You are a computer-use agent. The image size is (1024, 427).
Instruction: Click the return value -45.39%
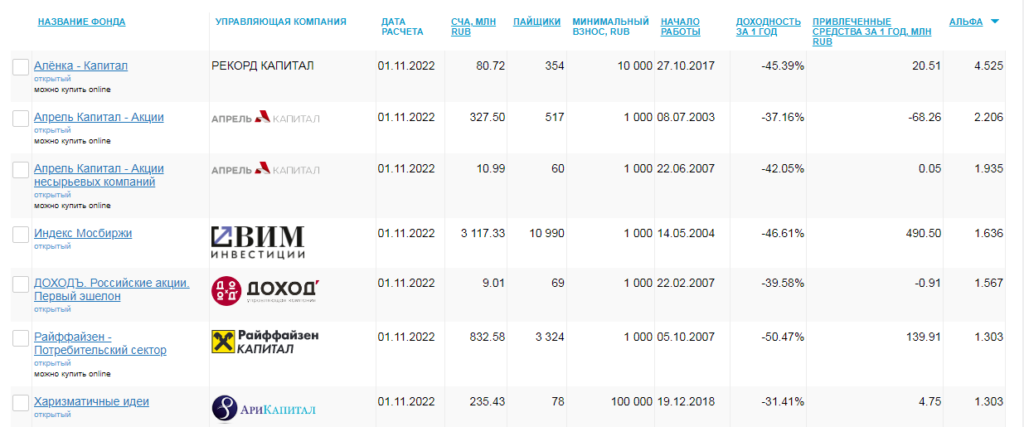783,65
